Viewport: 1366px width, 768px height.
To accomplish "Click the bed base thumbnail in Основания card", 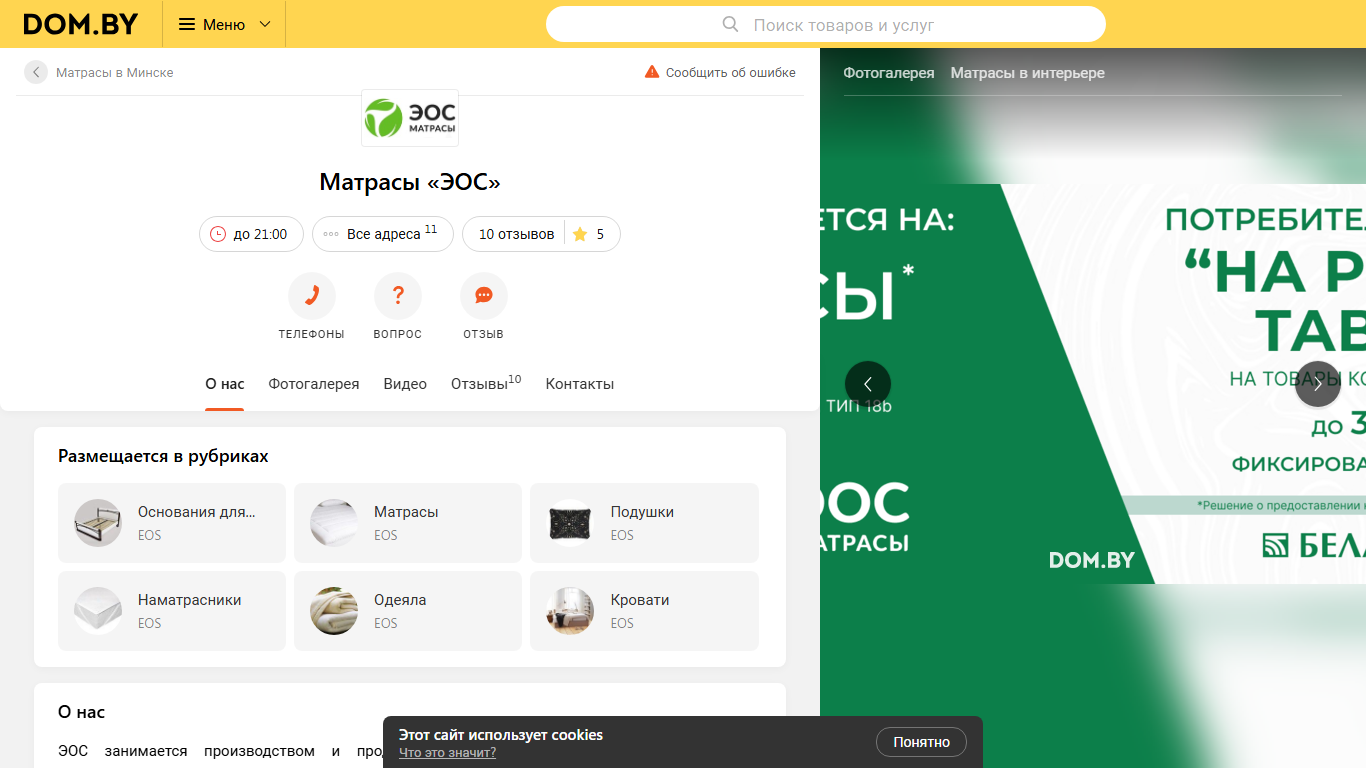I will (x=98, y=523).
